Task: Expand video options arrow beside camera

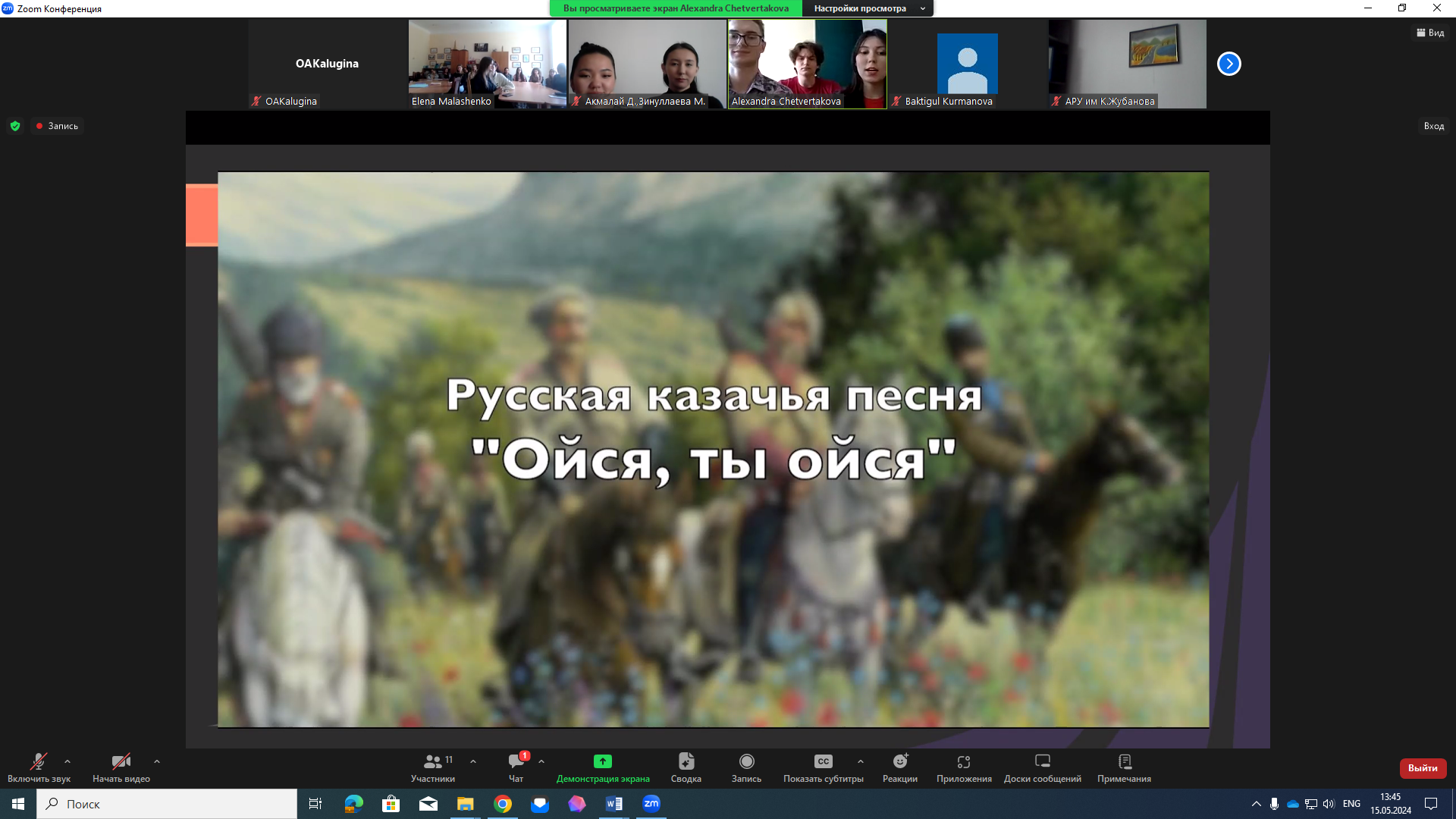Action: [157, 761]
